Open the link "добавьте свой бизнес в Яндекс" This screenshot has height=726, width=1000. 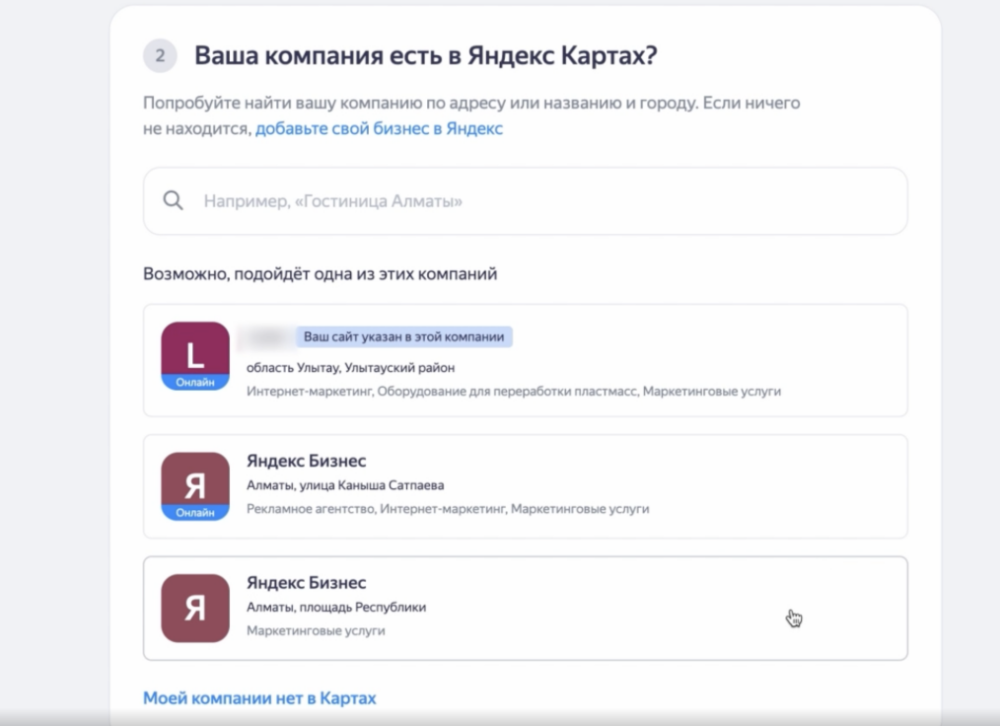[379, 129]
